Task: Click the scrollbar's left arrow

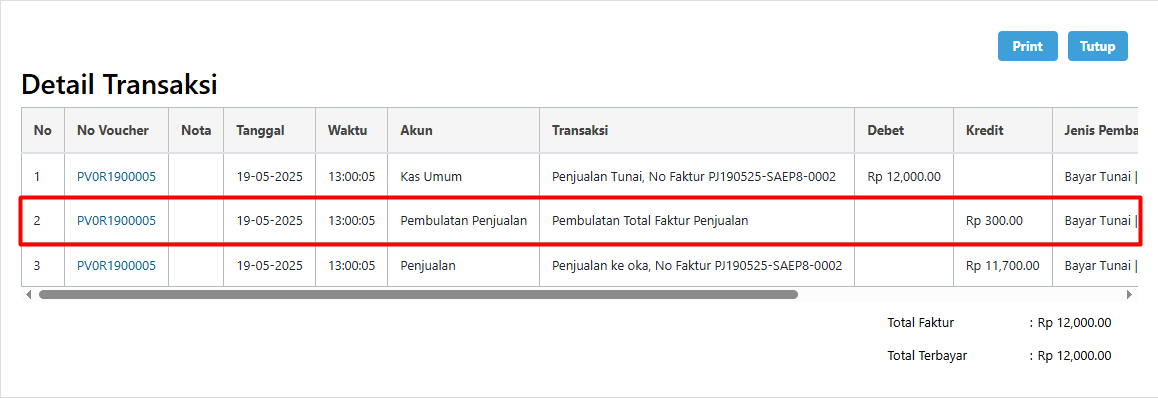Action: [x=28, y=294]
